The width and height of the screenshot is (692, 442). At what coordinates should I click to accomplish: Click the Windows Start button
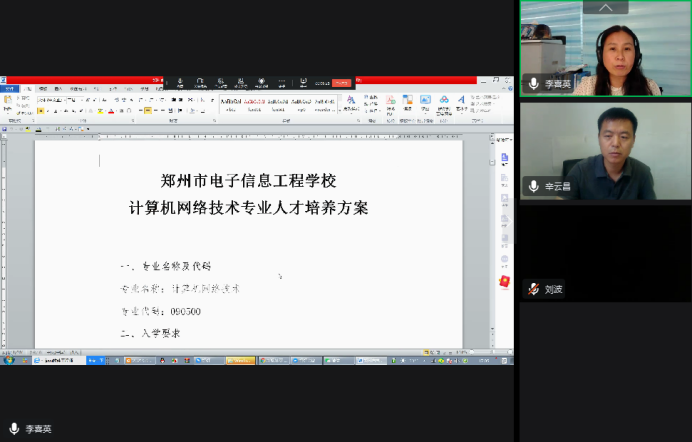pyautogui.click(x=8, y=360)
